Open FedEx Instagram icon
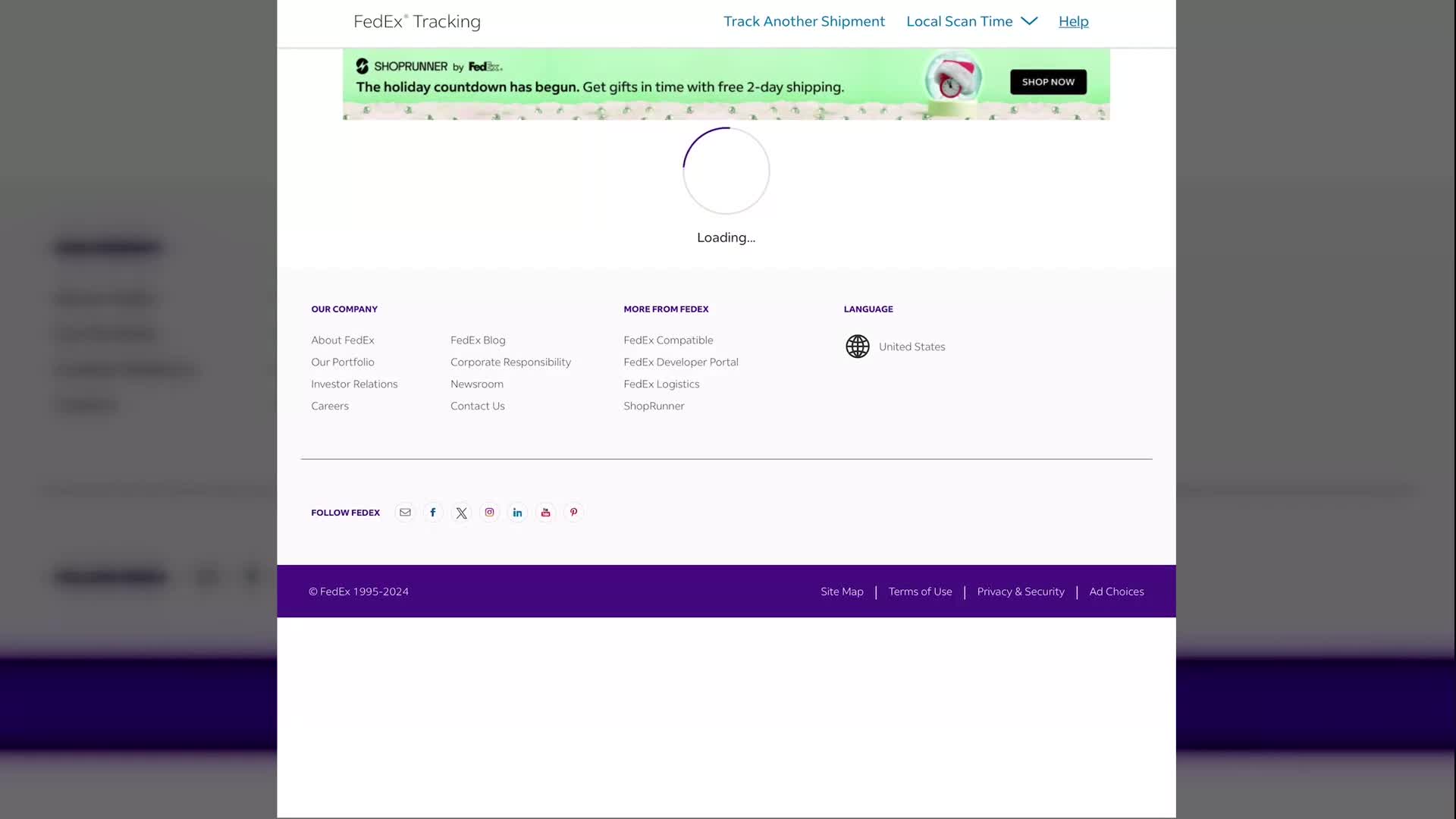 [489, 513]
